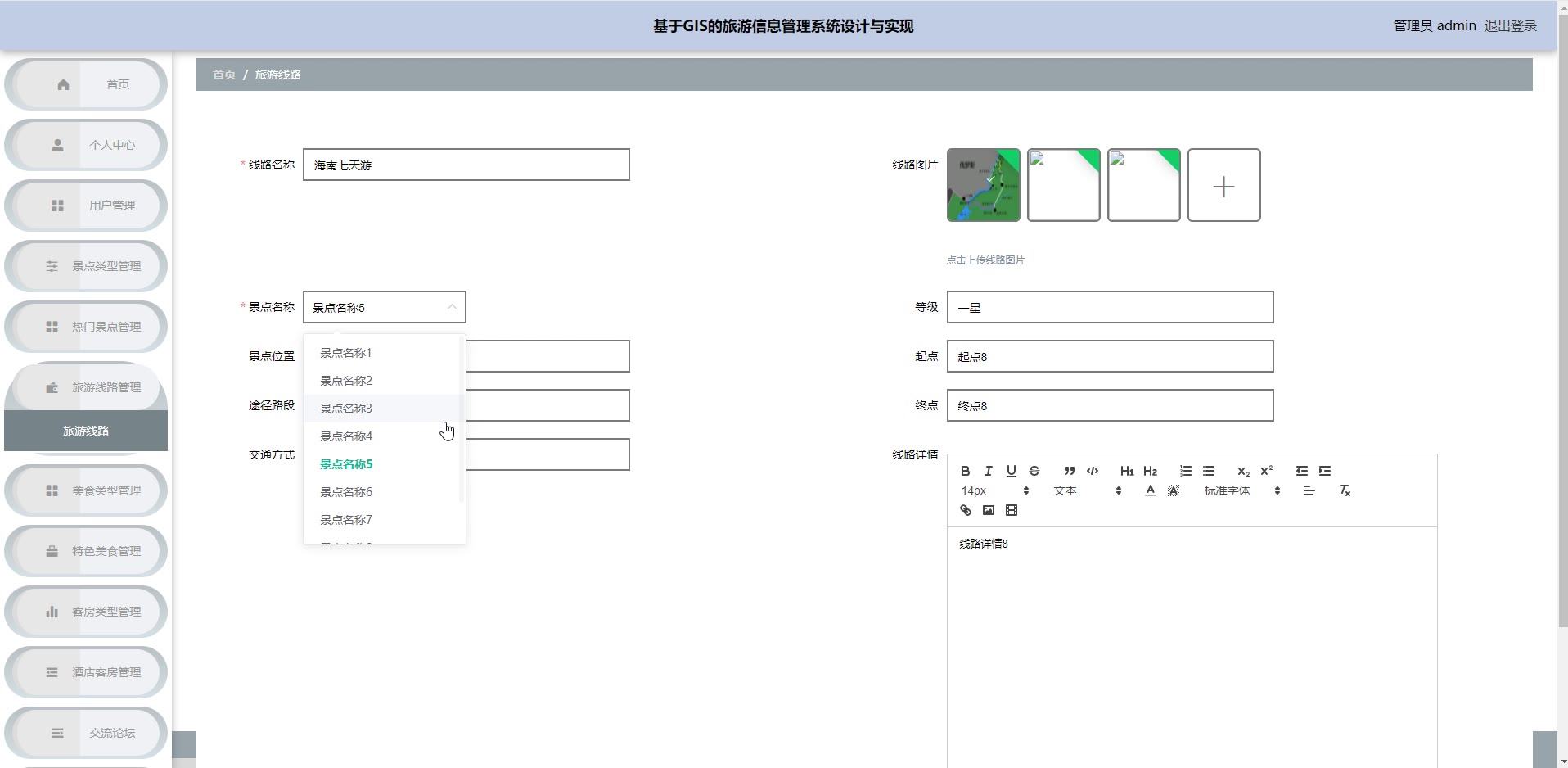Expand 酒店客房管理 sidebar menu

click(86, 672)
